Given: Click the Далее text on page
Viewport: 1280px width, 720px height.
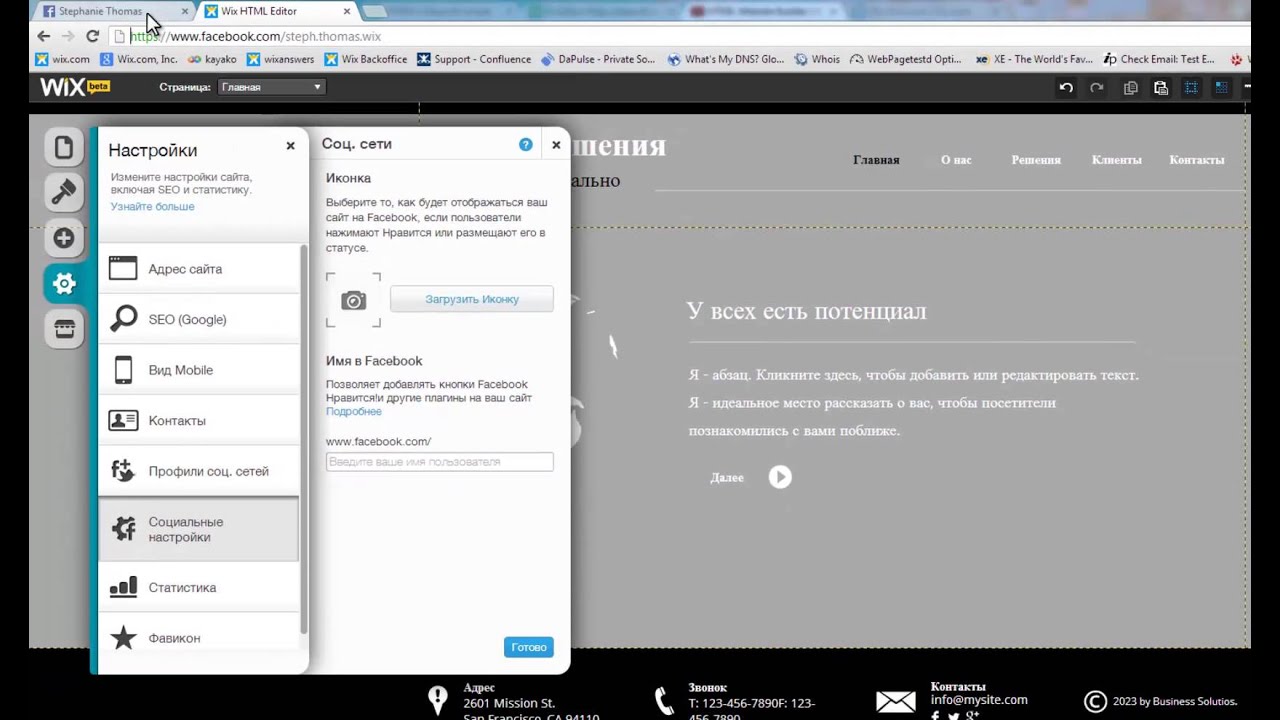Looking at the screenshot, I should [x=727, y=478].
